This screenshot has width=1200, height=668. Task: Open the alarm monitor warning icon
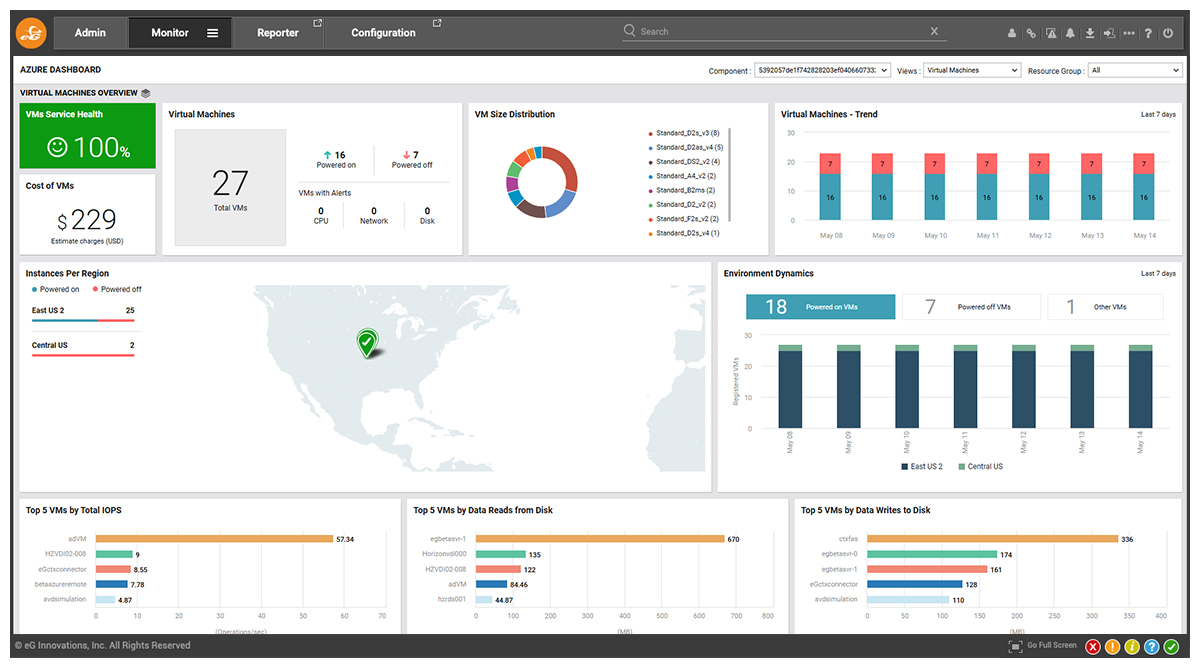click(x=1051, y=33)
